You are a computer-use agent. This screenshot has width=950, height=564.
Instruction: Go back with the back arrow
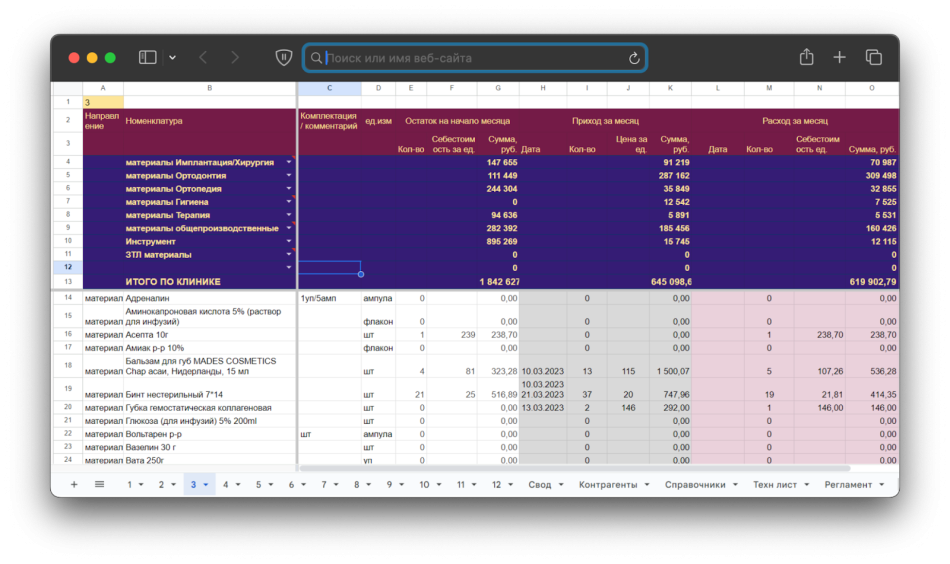click(203, 58)
